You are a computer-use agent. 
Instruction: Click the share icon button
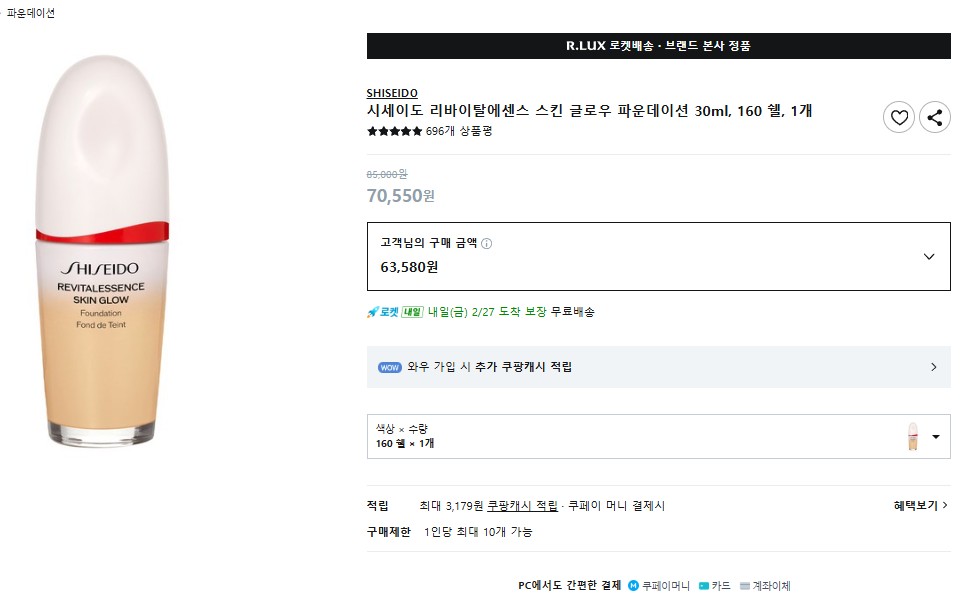[x=935, y=118]
